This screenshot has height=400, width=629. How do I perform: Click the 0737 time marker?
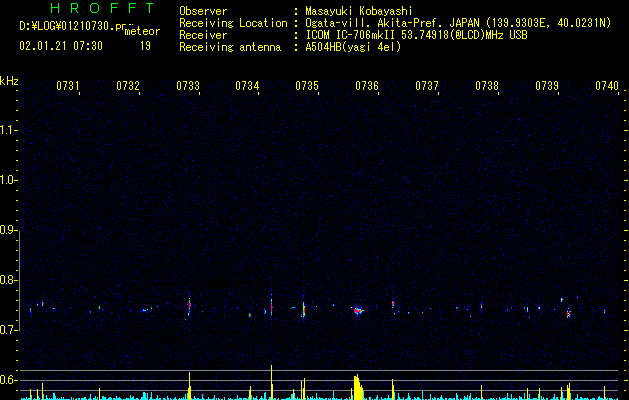pos(427,85)
